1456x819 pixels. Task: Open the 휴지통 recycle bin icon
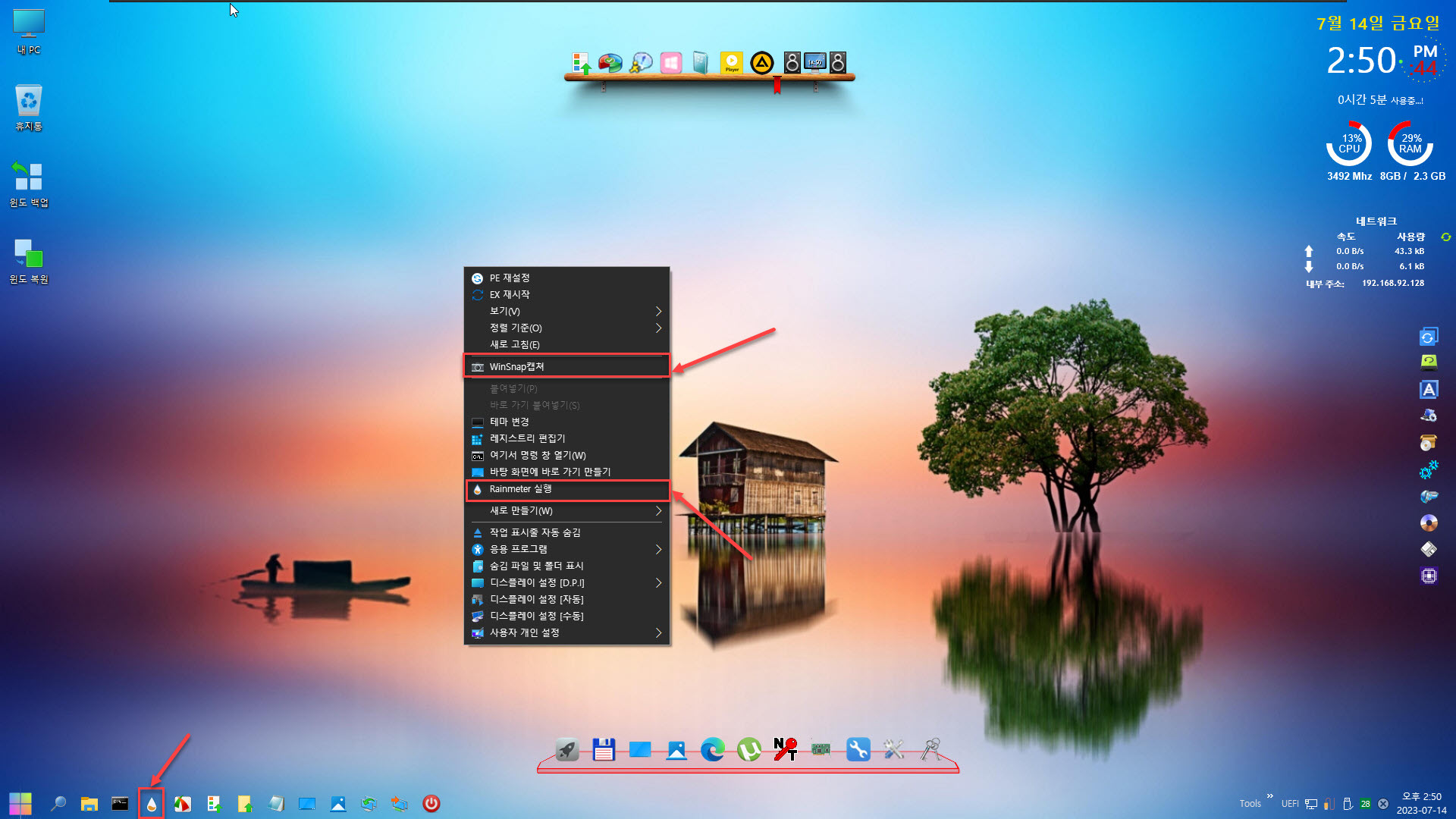(x=29, y=108)
